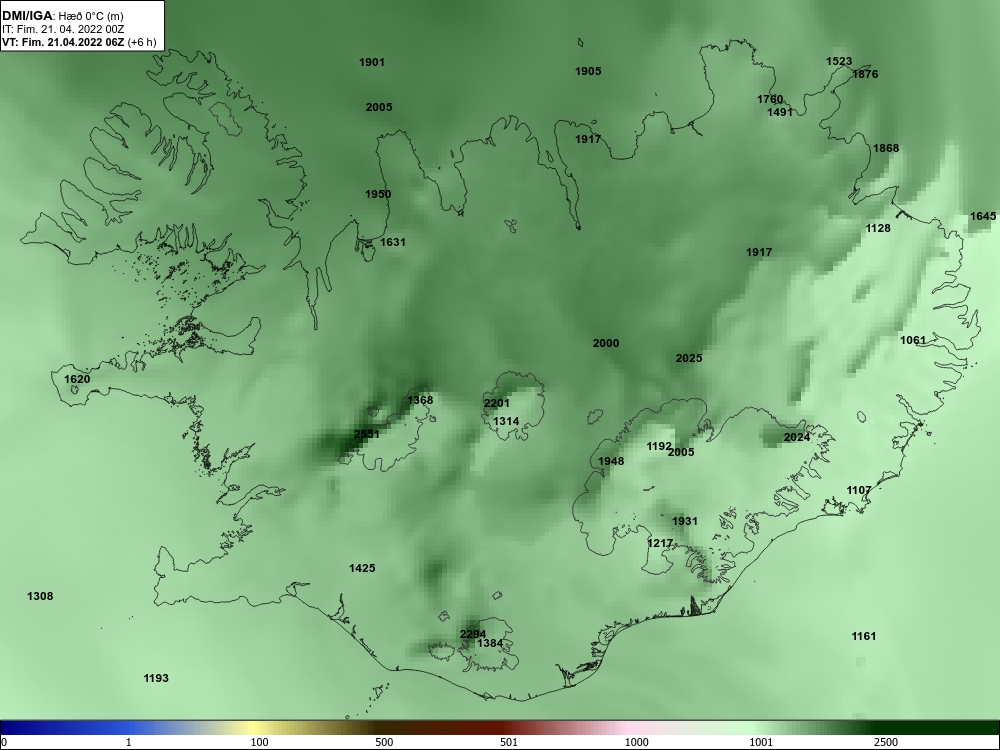Click the value 1931 on the map
Viewport: 1000px width, 750px height.
[x=685, y=521]
